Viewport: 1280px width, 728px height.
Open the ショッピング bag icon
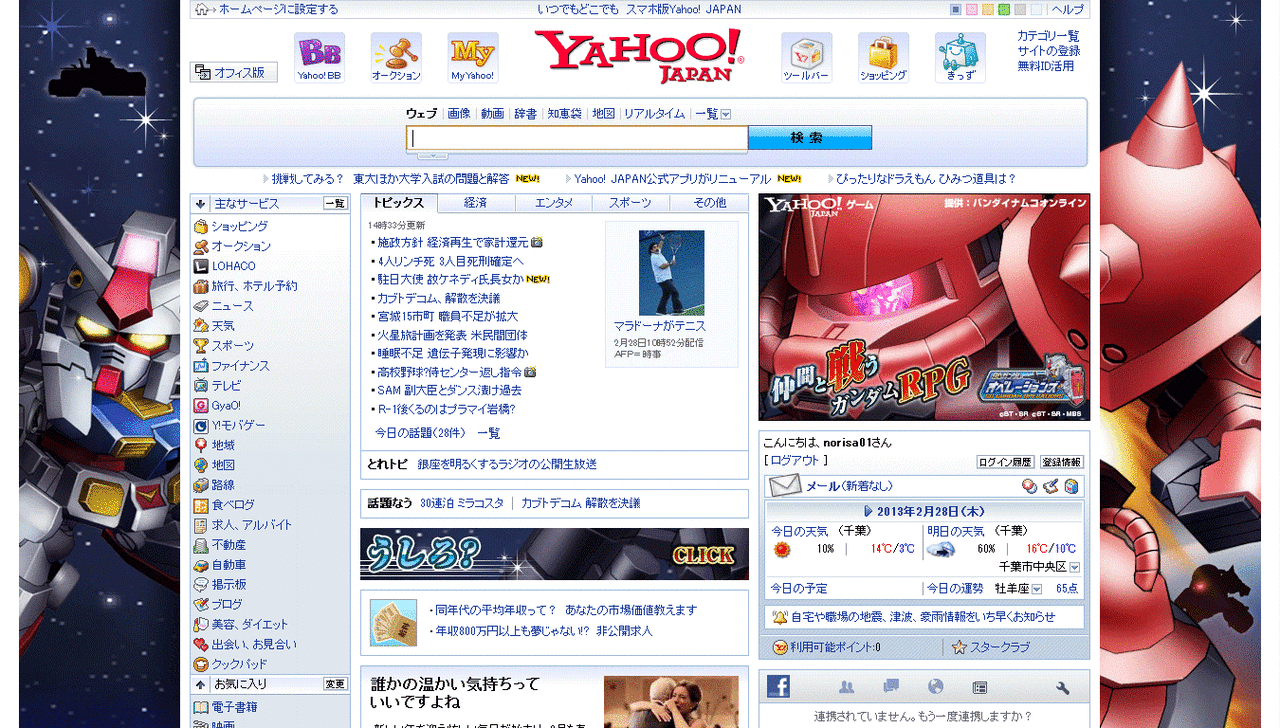(x=881, y=52)
